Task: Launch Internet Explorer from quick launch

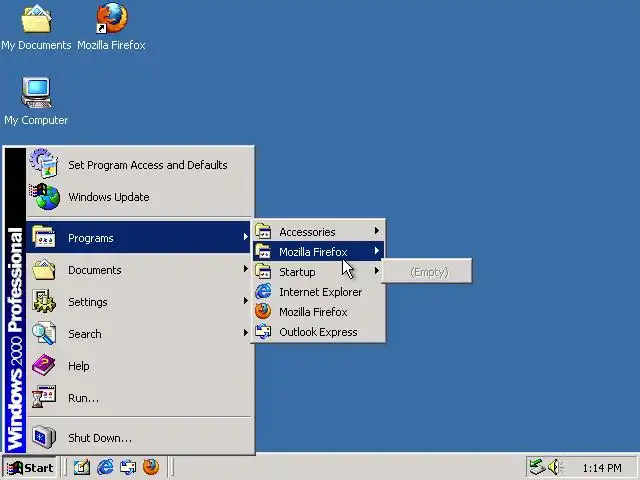Action: point(105,467)
